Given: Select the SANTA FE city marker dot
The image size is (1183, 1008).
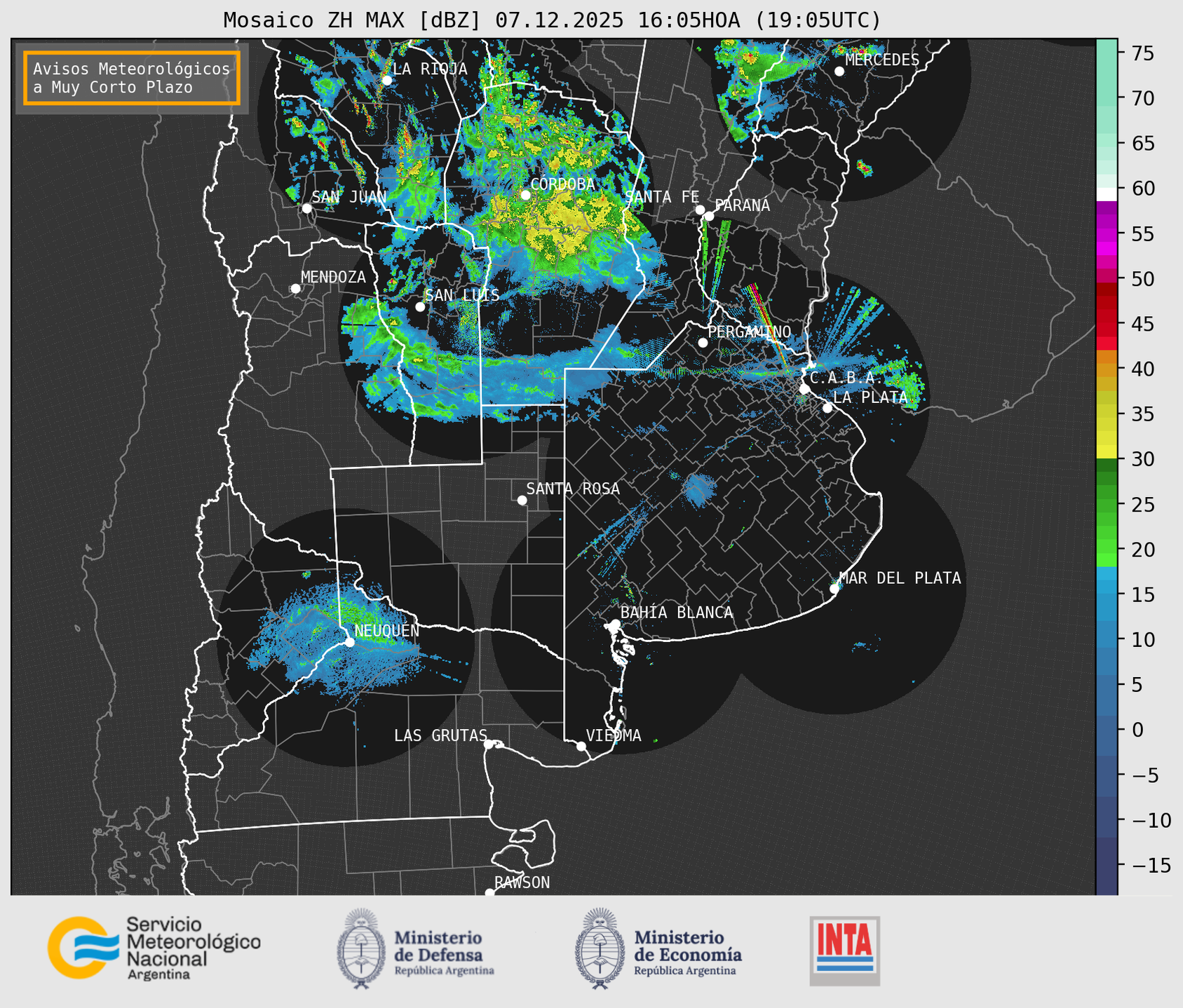Looking at the screenshot, I should click(700, 210).
